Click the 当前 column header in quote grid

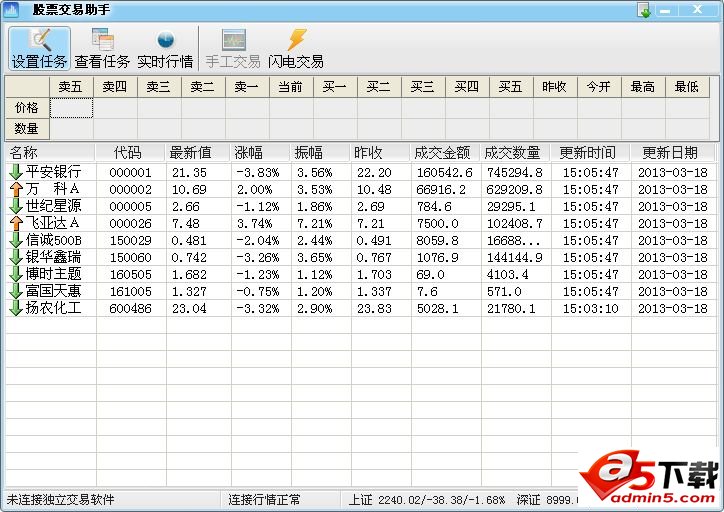[291, 87]
